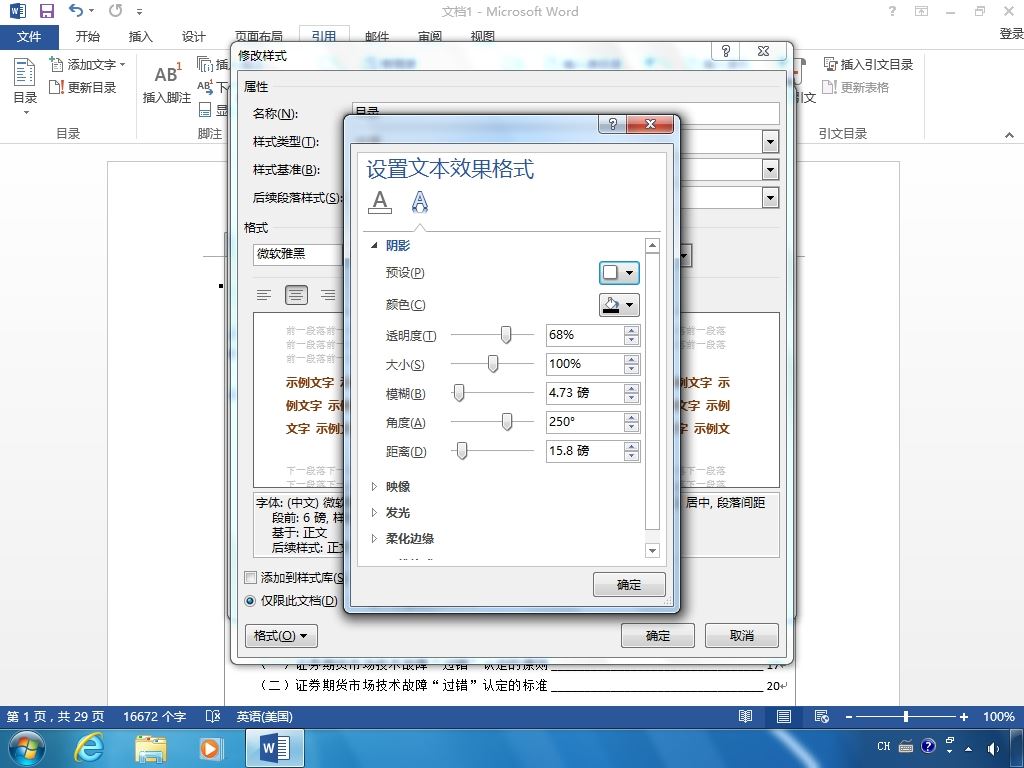The height and width of the screenshot is (768, 1024).
Task: Click Insert Table of Authorities icon
Action: [x=830, y=64]
